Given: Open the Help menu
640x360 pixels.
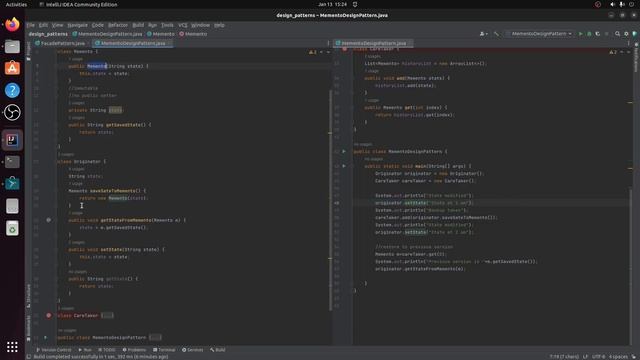Looking at the screenshot, I should tap(219, 25).
